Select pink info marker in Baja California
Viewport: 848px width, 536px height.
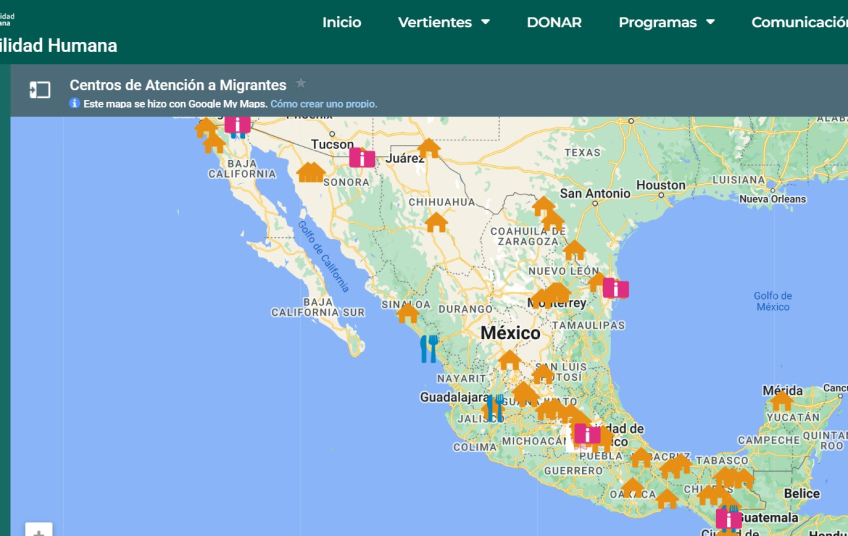pyautogui.click(x=237, y=125)
